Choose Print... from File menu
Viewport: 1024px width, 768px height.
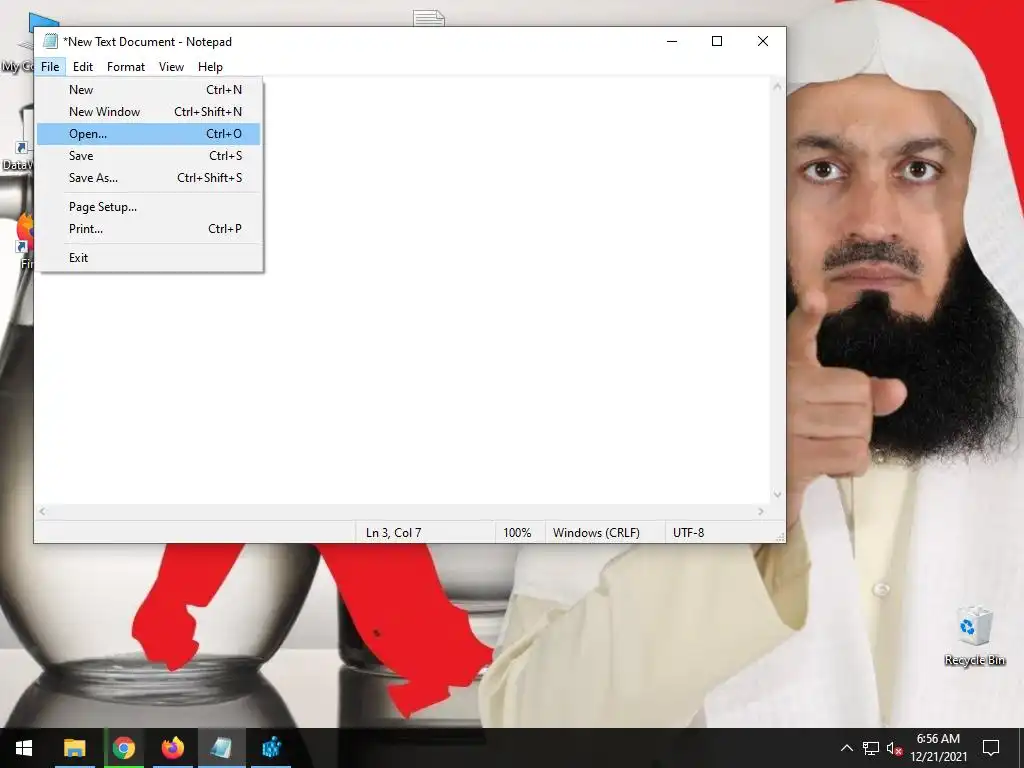(x=149, y=229)
